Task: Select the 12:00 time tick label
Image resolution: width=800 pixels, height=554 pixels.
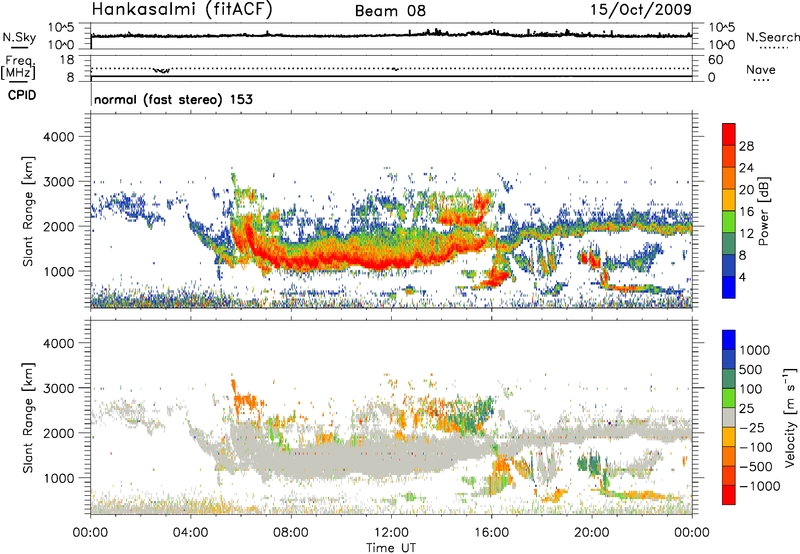Action: pos(391,533)
